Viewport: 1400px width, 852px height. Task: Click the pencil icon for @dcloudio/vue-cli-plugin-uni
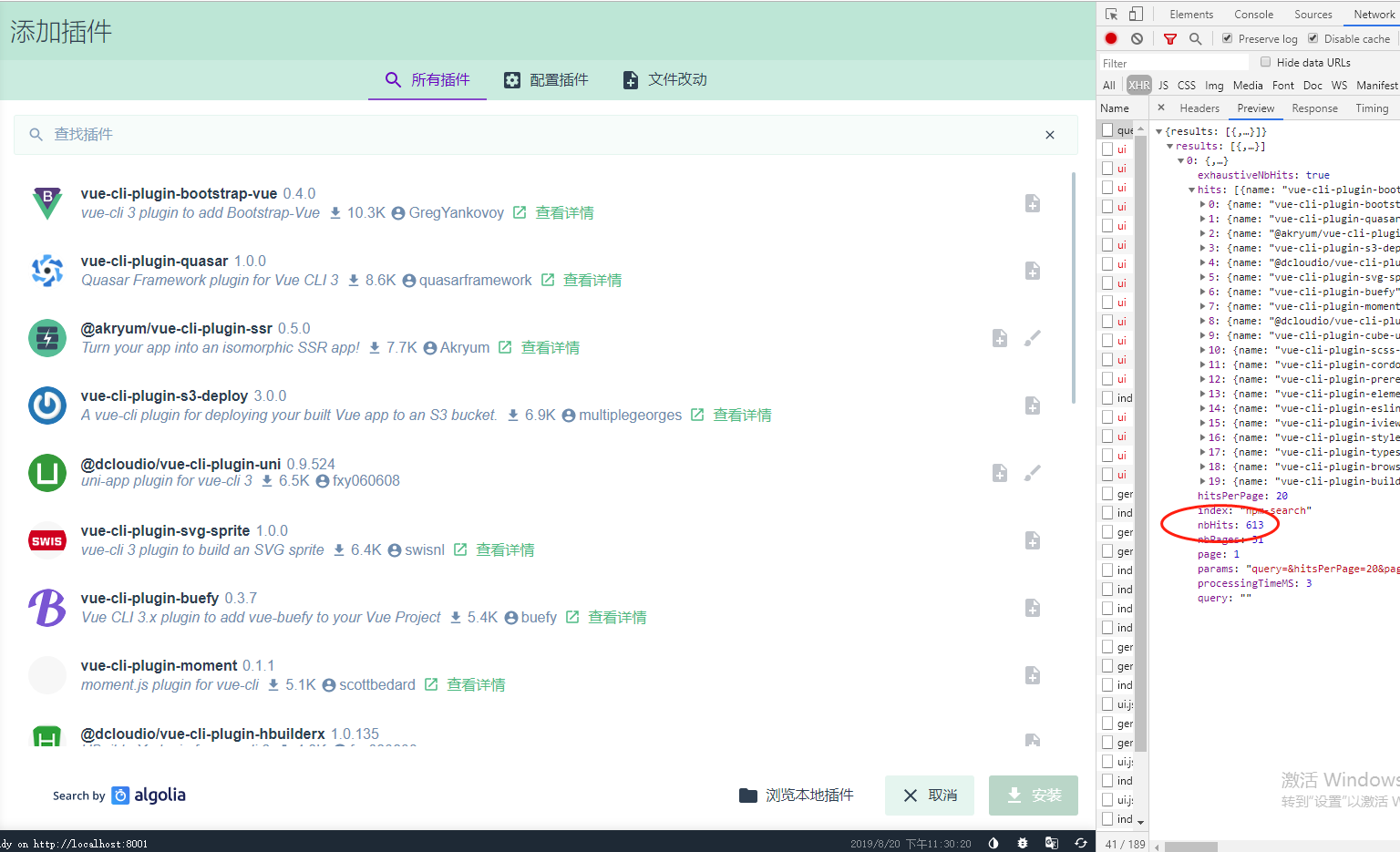1033,473
